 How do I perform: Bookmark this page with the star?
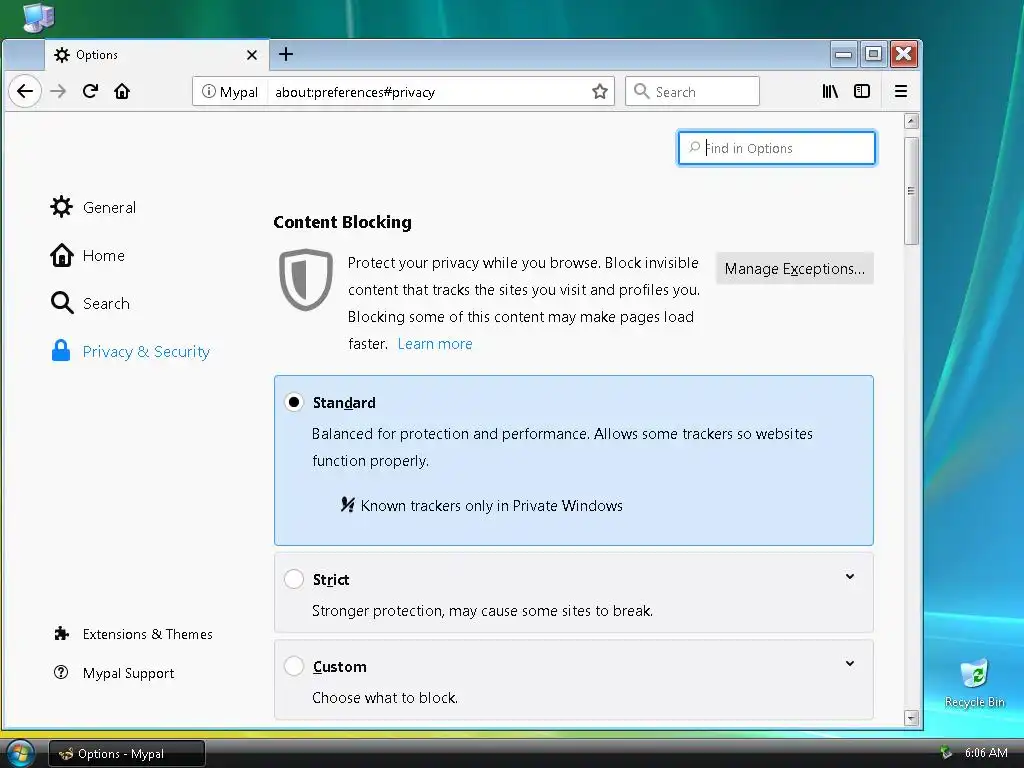coord(600,91)
